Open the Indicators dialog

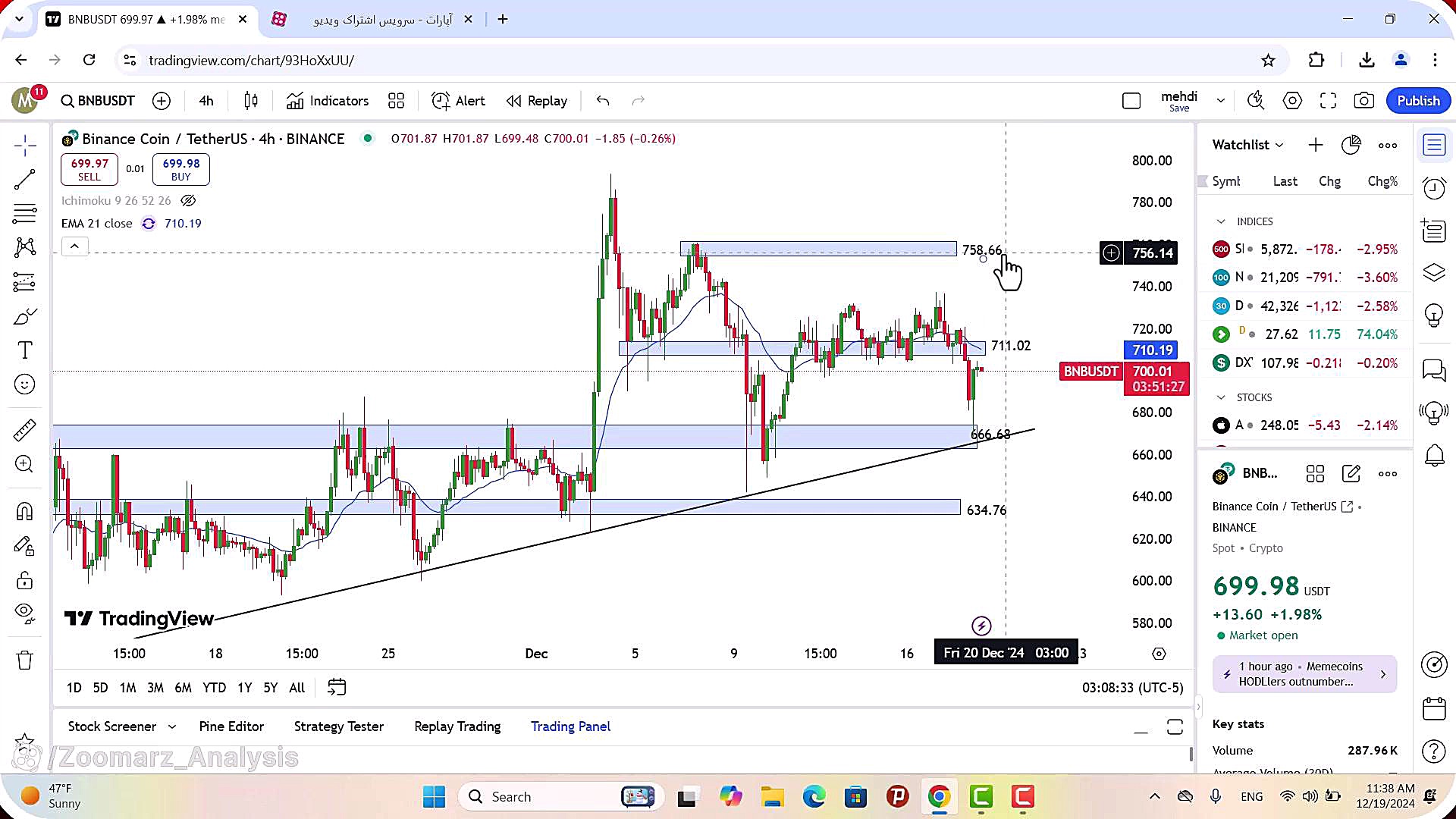click(x=328, y=101)
